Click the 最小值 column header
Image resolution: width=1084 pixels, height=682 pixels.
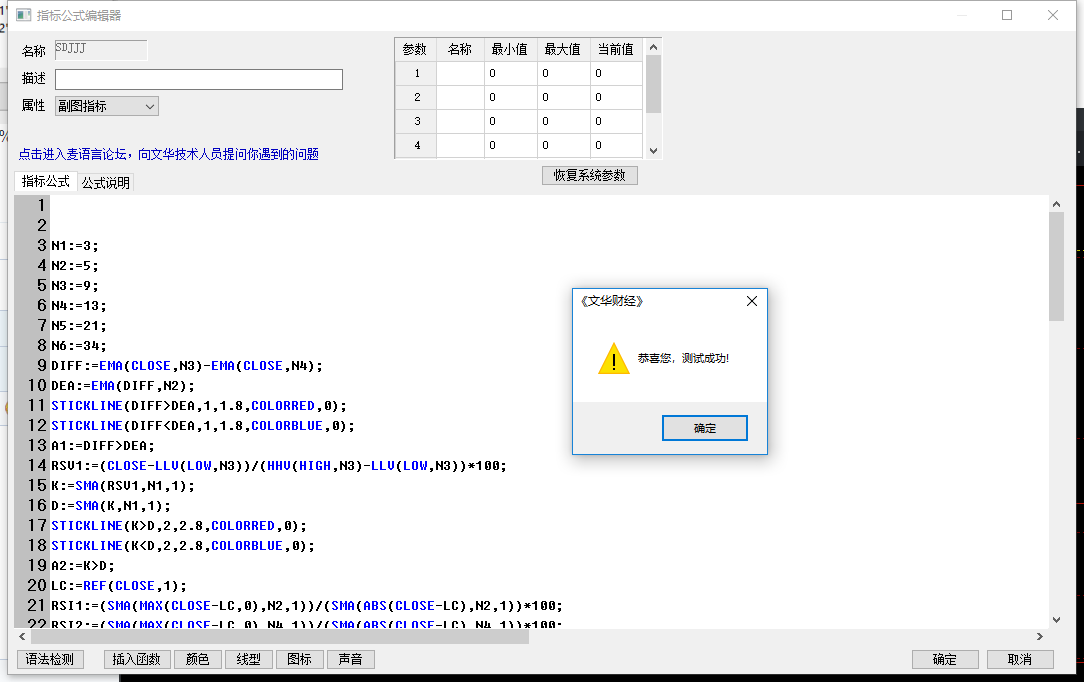[x=510, y=49]
